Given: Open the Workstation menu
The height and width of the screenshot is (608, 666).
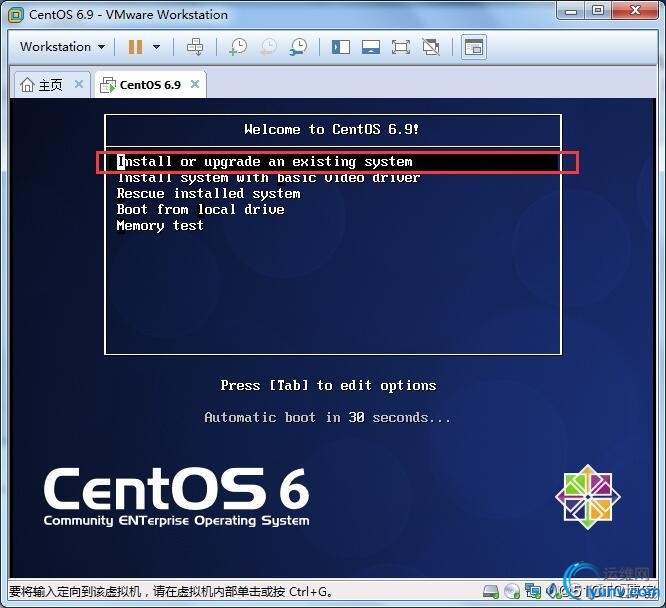Looking at the screenshot, I should coord(62,47).
